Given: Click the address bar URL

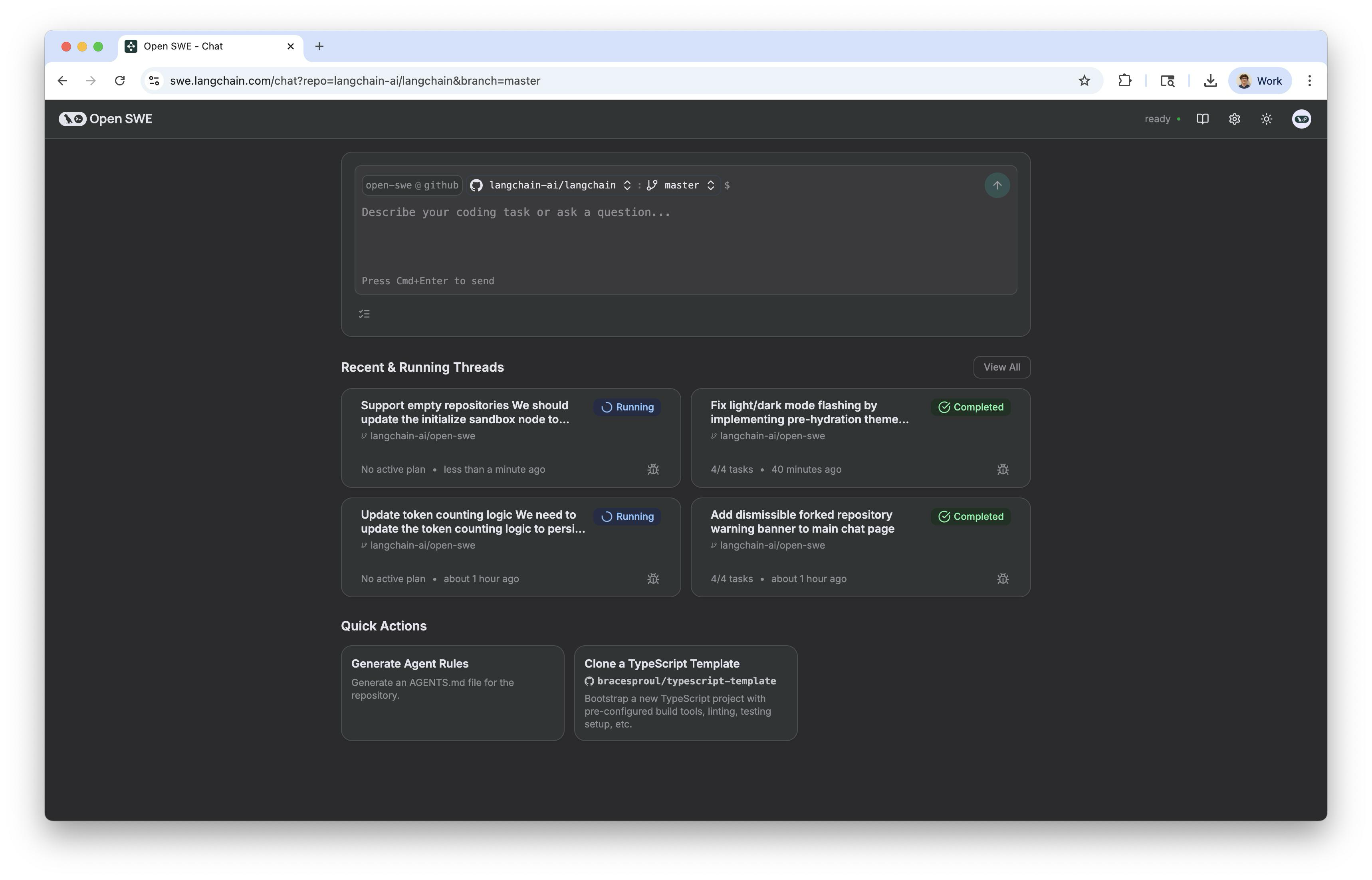Looking at the screenshot, I should (355, 81).
